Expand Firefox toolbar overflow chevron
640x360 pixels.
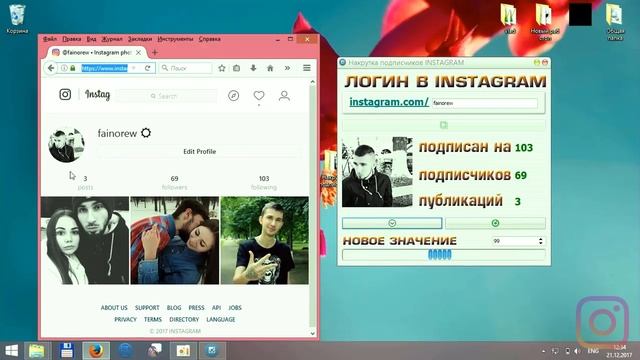287,68
